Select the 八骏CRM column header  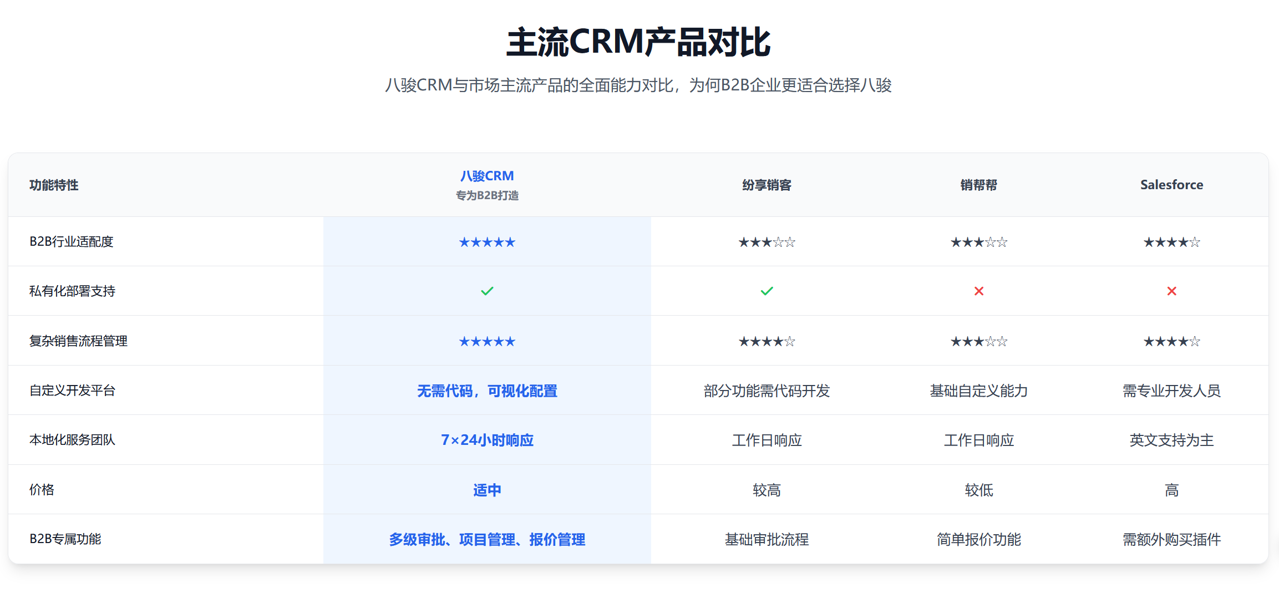tap(487, 176)
